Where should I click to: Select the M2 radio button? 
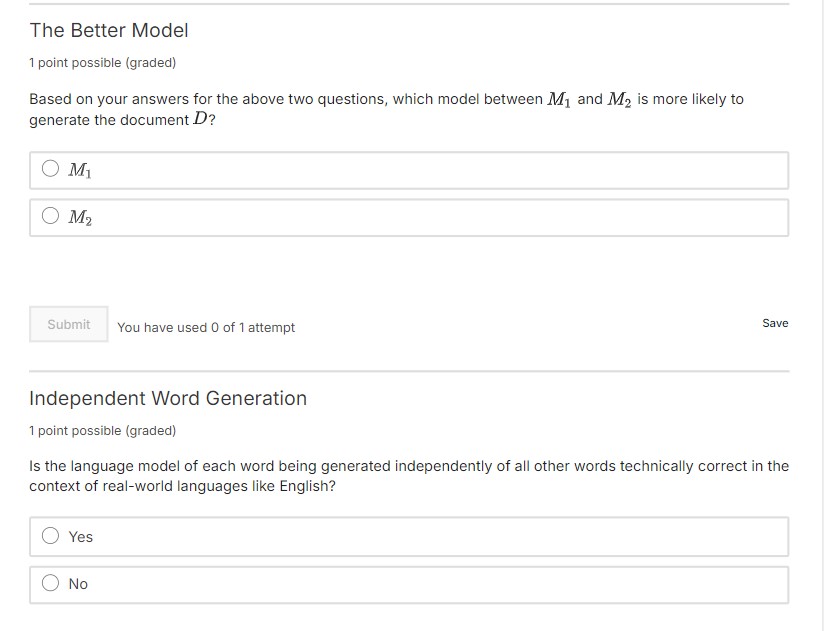coord(51,216)
